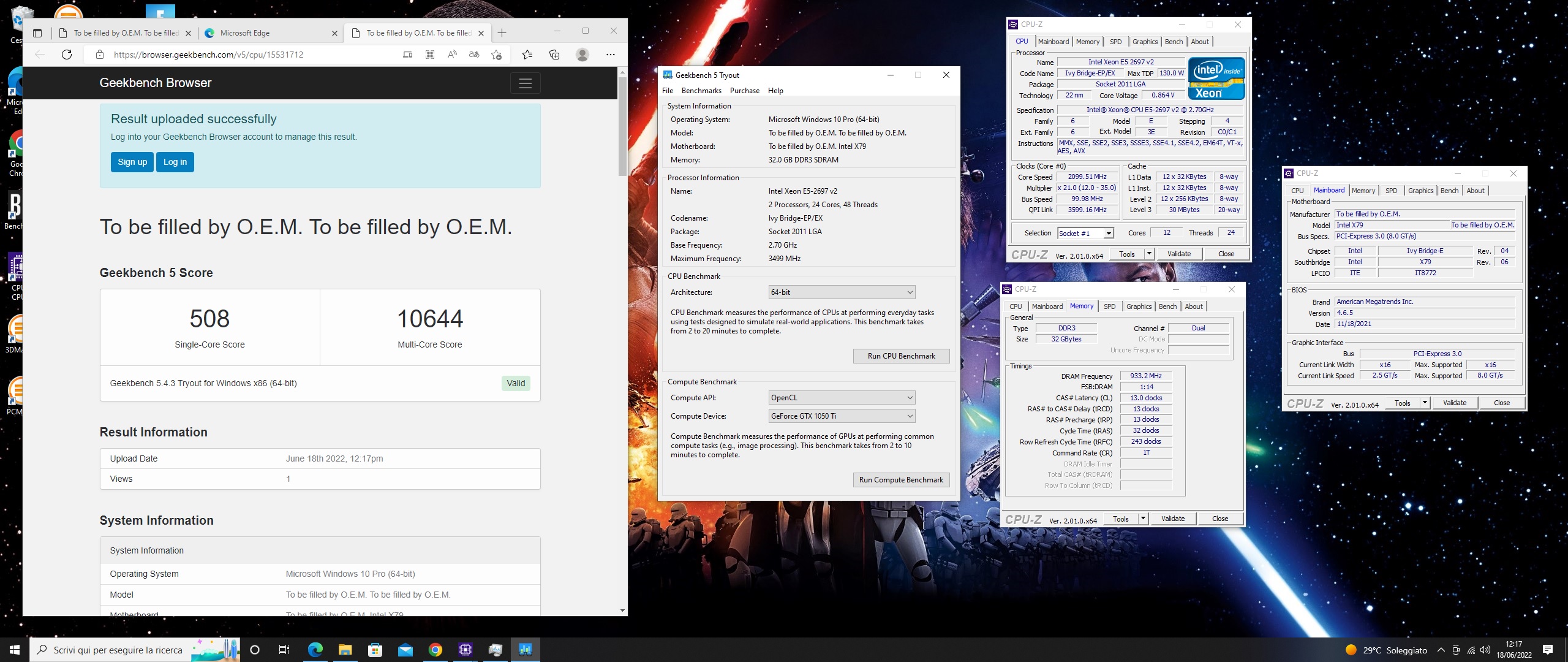This screenshot has height=662, width=1568.
Task: Click the Log in button
Action: (175, 162)
